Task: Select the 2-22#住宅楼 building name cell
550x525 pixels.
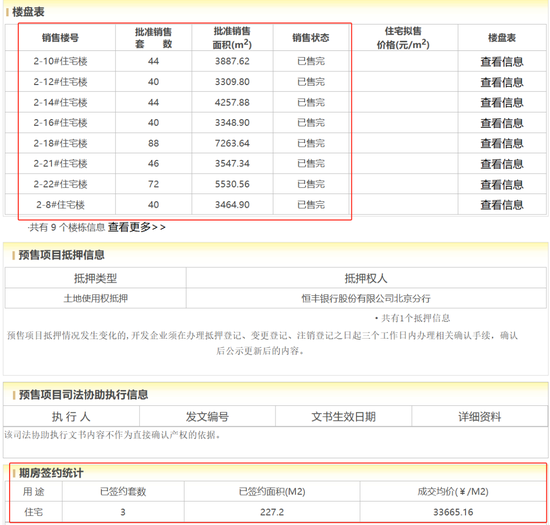Action: tap(60, 184)
